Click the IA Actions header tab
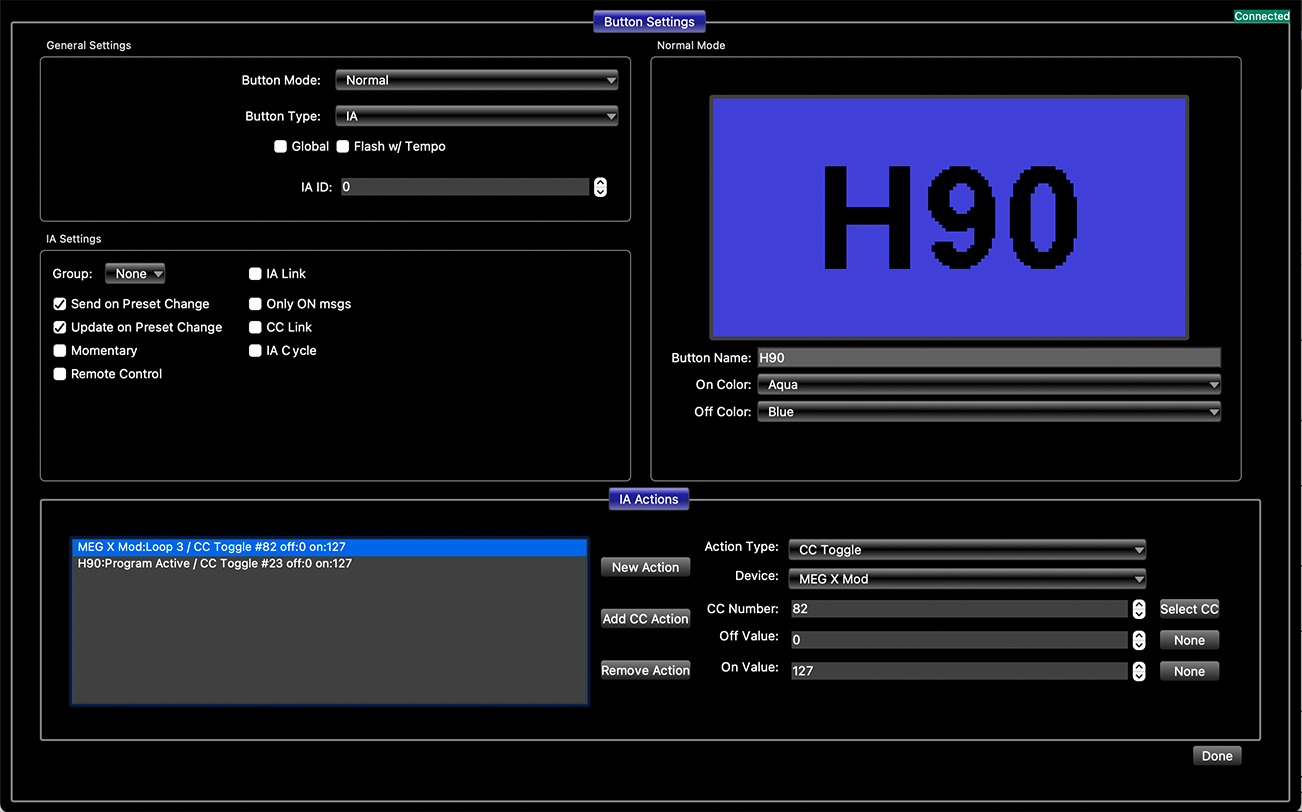 649,499
